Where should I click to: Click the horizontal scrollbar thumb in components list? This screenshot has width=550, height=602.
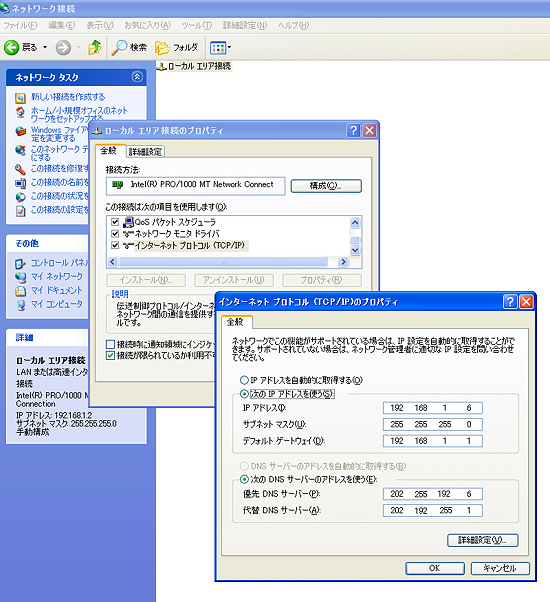coord(223,262)
